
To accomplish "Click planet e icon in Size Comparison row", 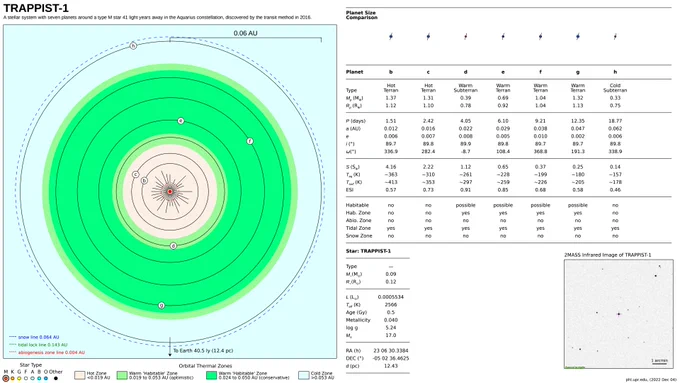I will point(503,37).
